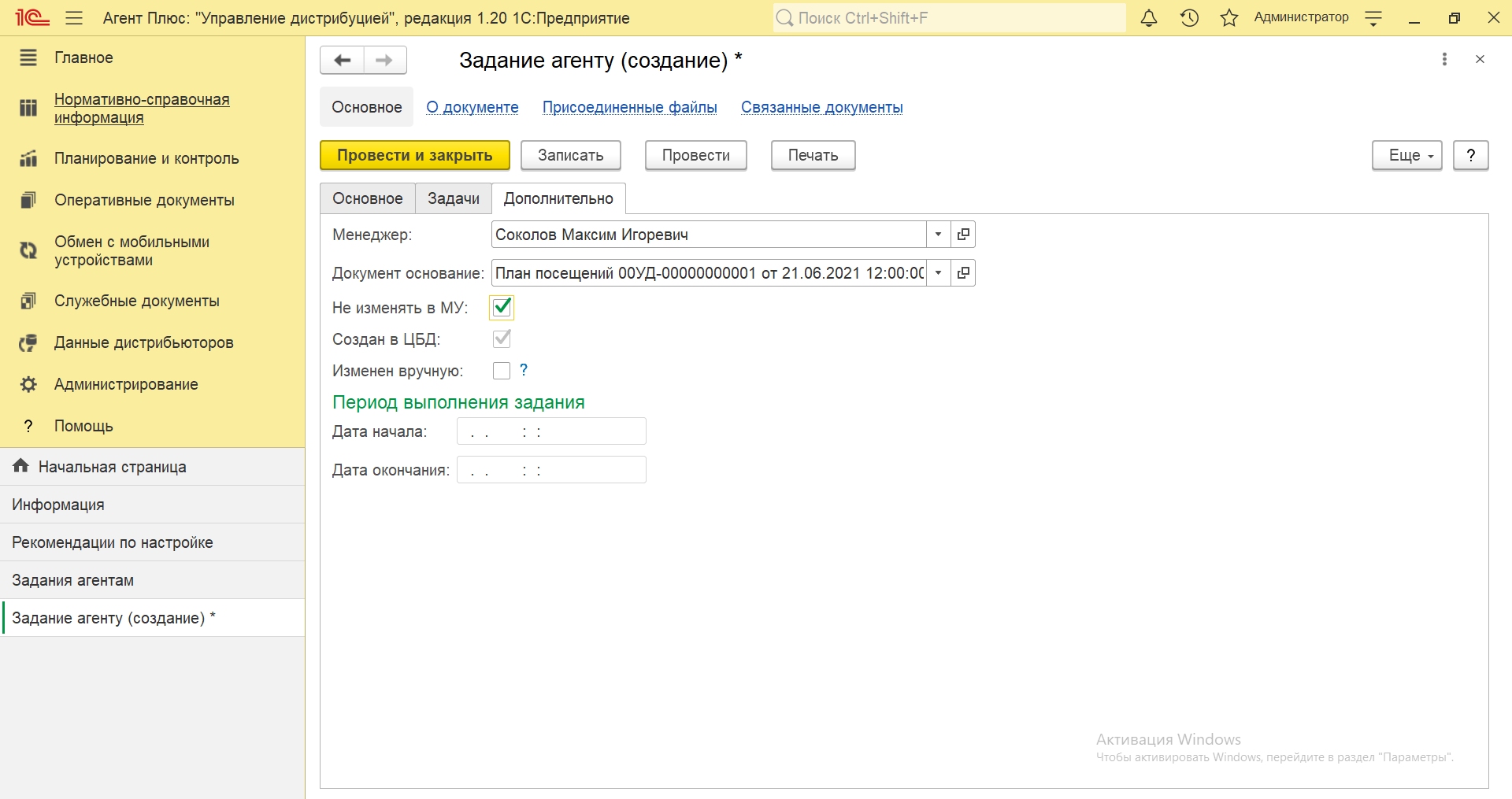Screen dimensions: 1512x799
Task: Open the Планирование и контроль section
Action: pyautogui.click(x=146, y=158)
